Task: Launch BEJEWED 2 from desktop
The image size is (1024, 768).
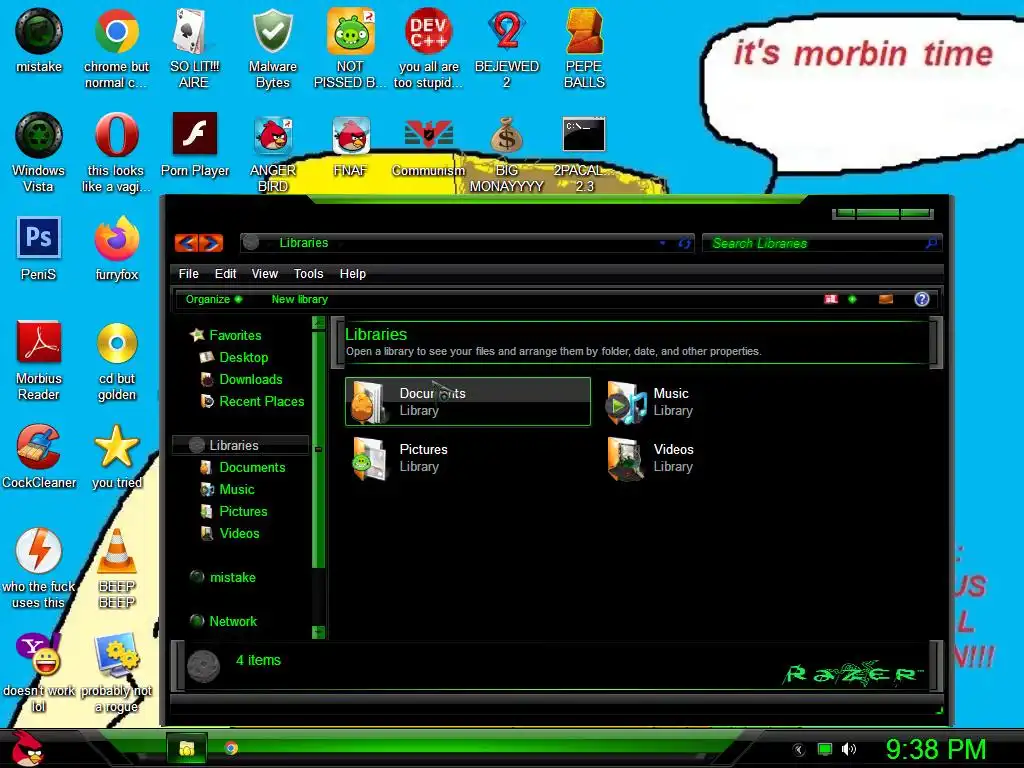Action: coord(507,48)
